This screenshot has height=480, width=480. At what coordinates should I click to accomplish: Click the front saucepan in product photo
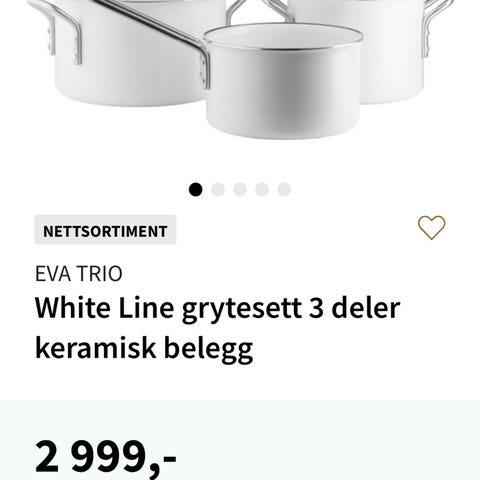click(x=283, y=82)
